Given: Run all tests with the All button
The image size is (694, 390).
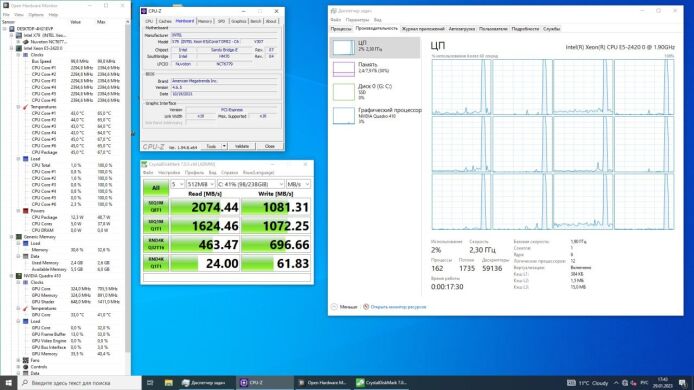Looking at the screenshot, I should 156,188.
